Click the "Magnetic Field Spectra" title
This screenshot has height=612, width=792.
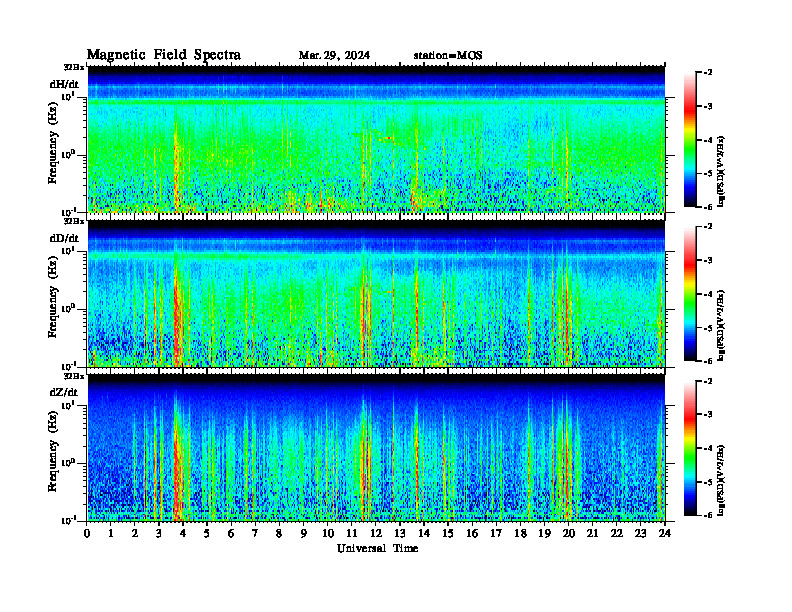click(x=164, y=55)
